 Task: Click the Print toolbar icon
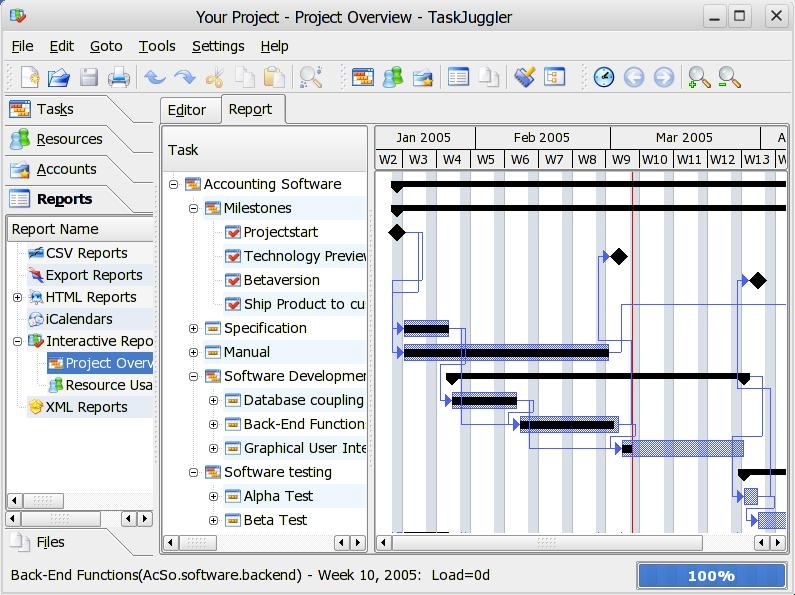119,78
